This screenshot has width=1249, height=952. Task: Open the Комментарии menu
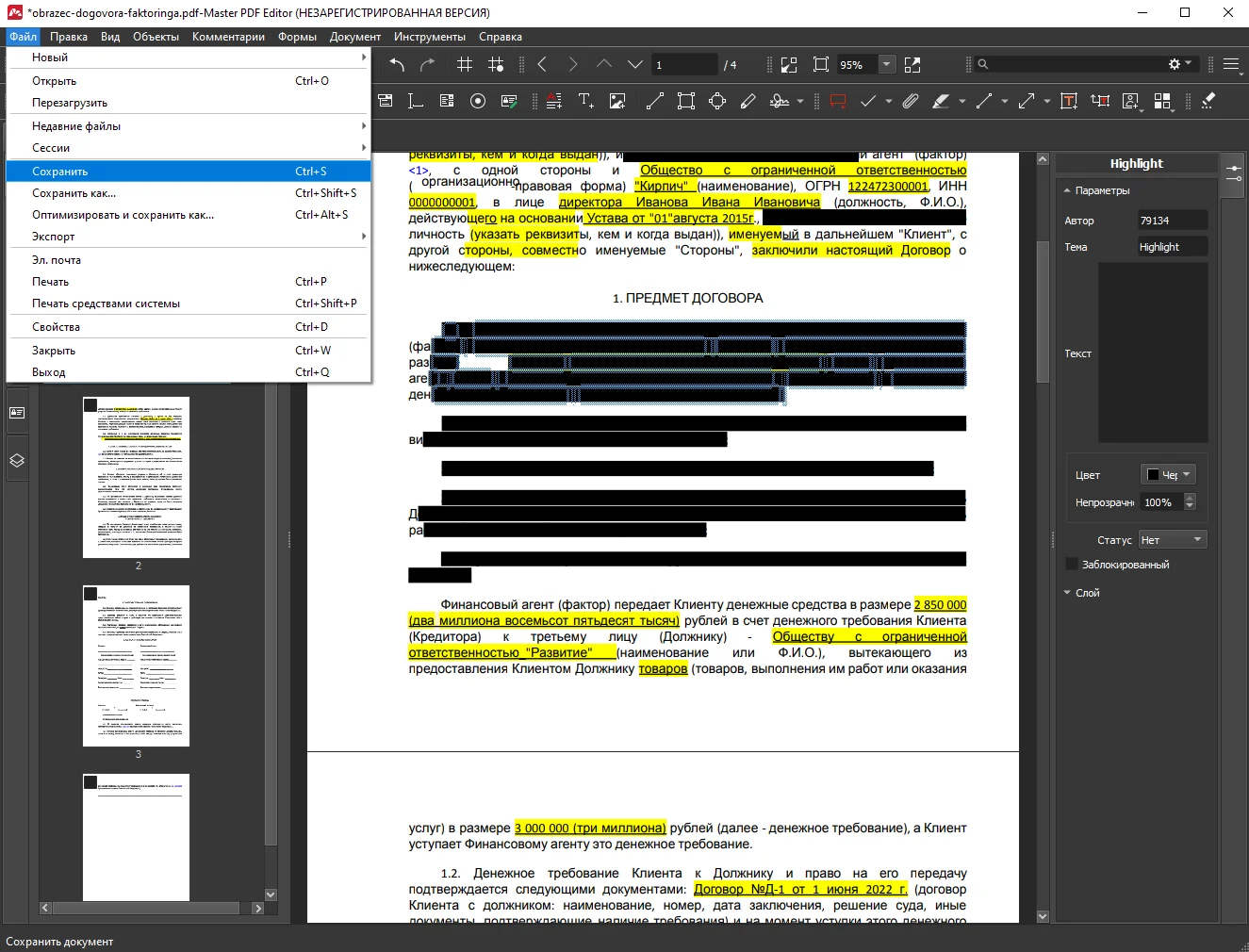point(228,37)
